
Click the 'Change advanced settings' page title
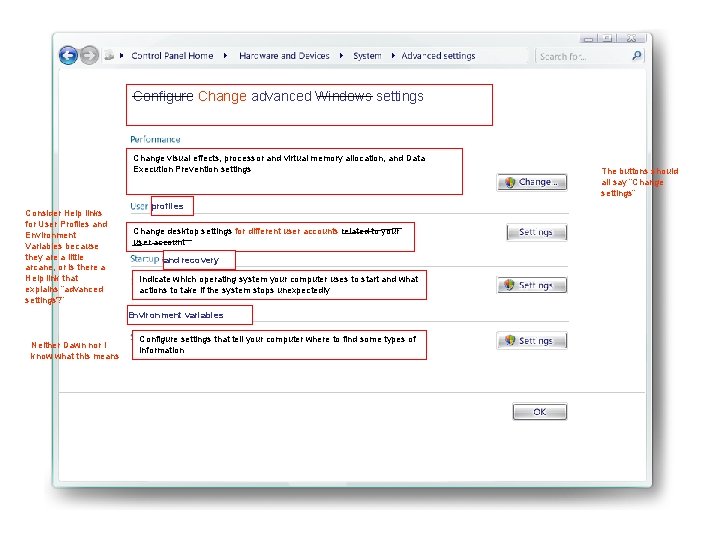(x=278, y=96)
